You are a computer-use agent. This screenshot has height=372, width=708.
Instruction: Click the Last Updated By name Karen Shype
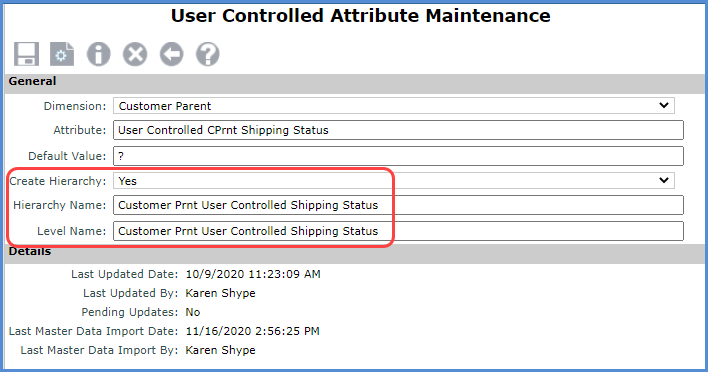pos(220,293)
